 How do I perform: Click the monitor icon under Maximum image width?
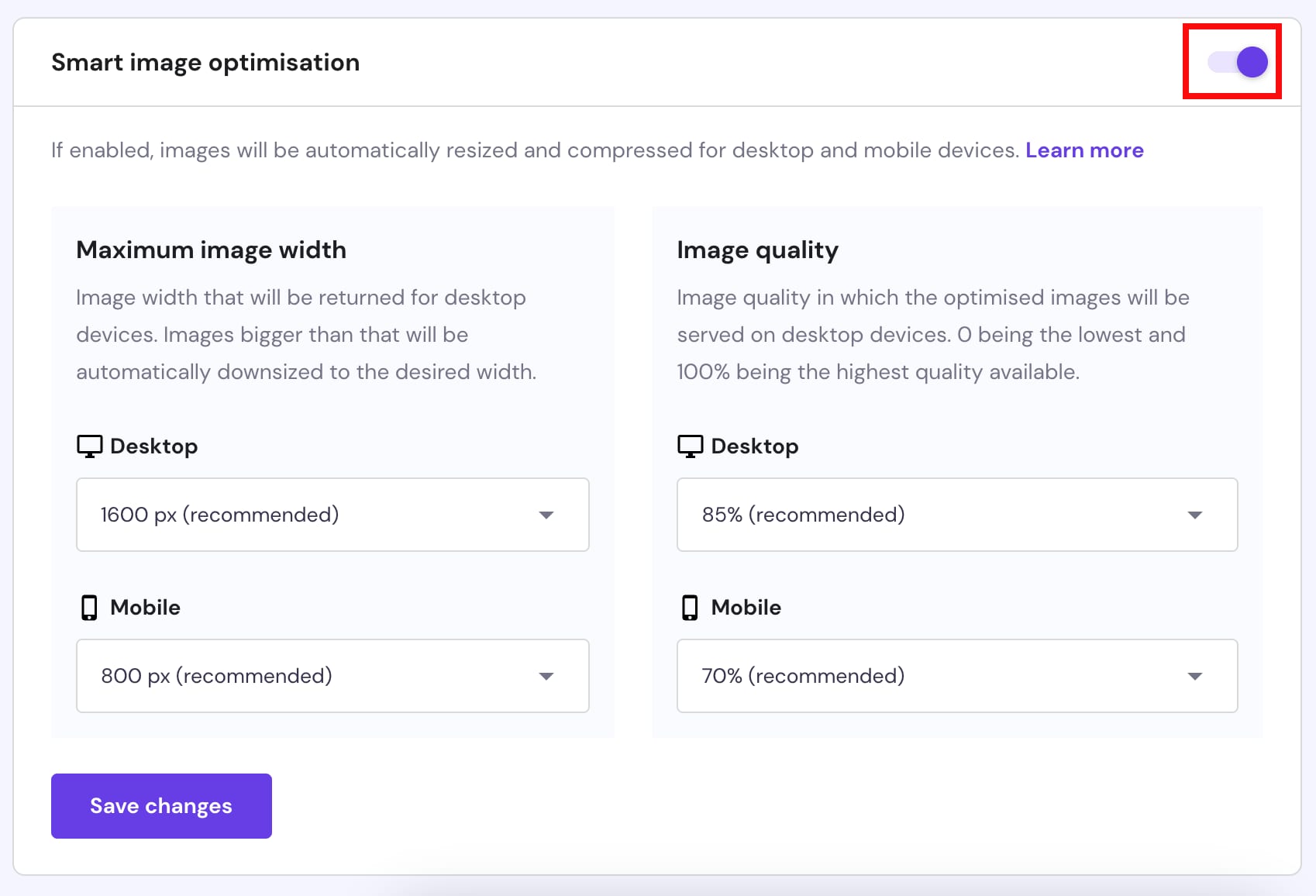pyautogui.click(x=89, y=446)
